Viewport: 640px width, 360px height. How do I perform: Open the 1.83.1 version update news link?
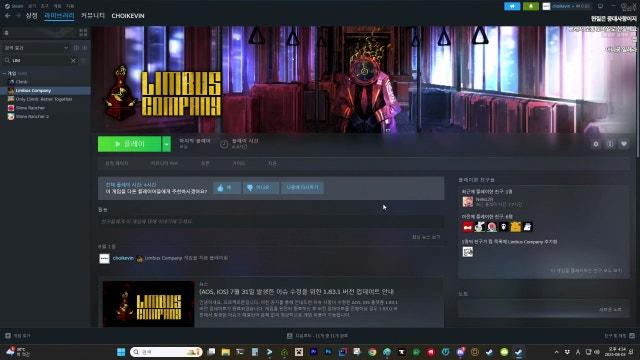[296, 292]
